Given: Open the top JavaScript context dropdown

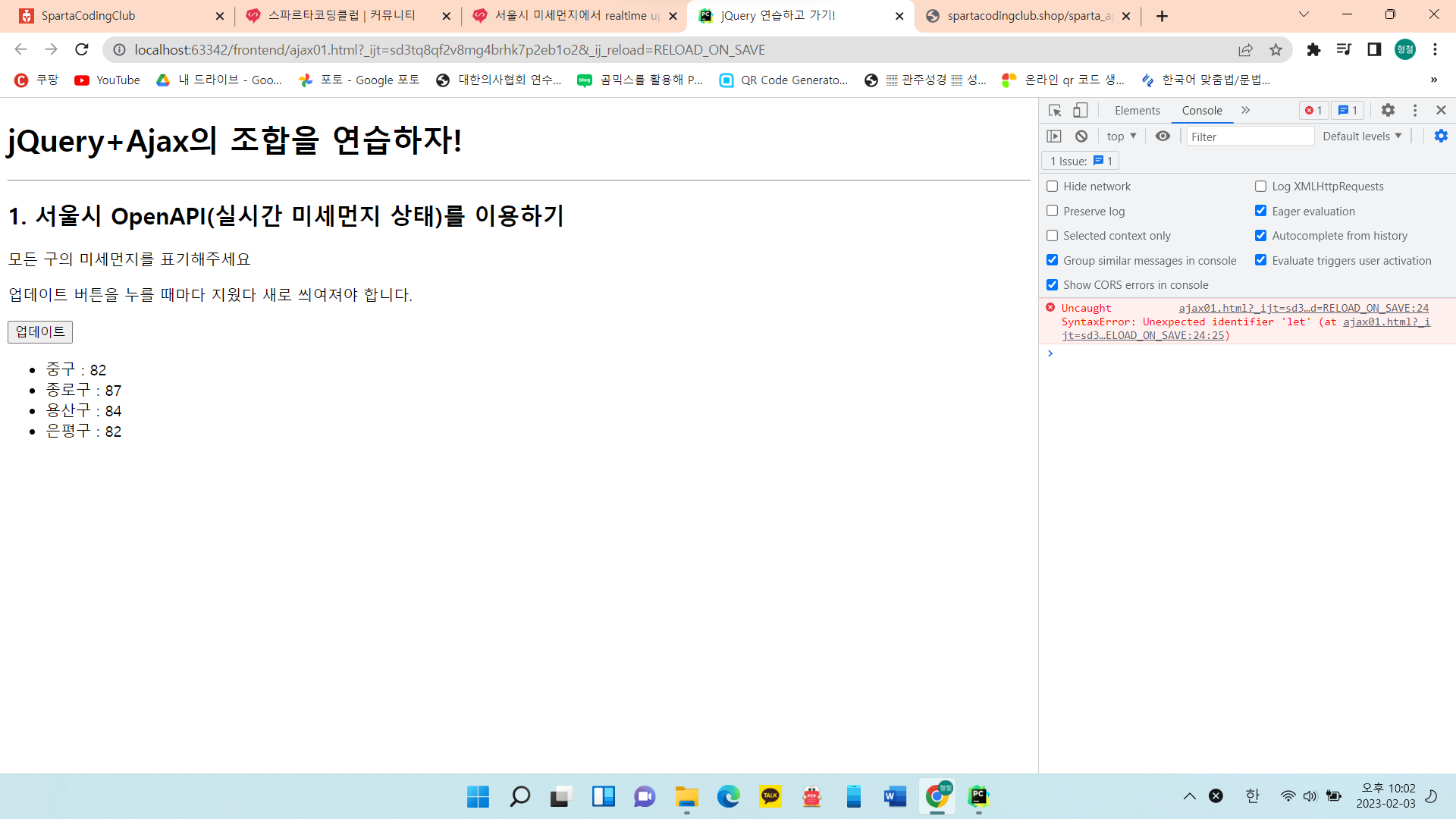Looking at the screenshot, I should [1122, 136].
